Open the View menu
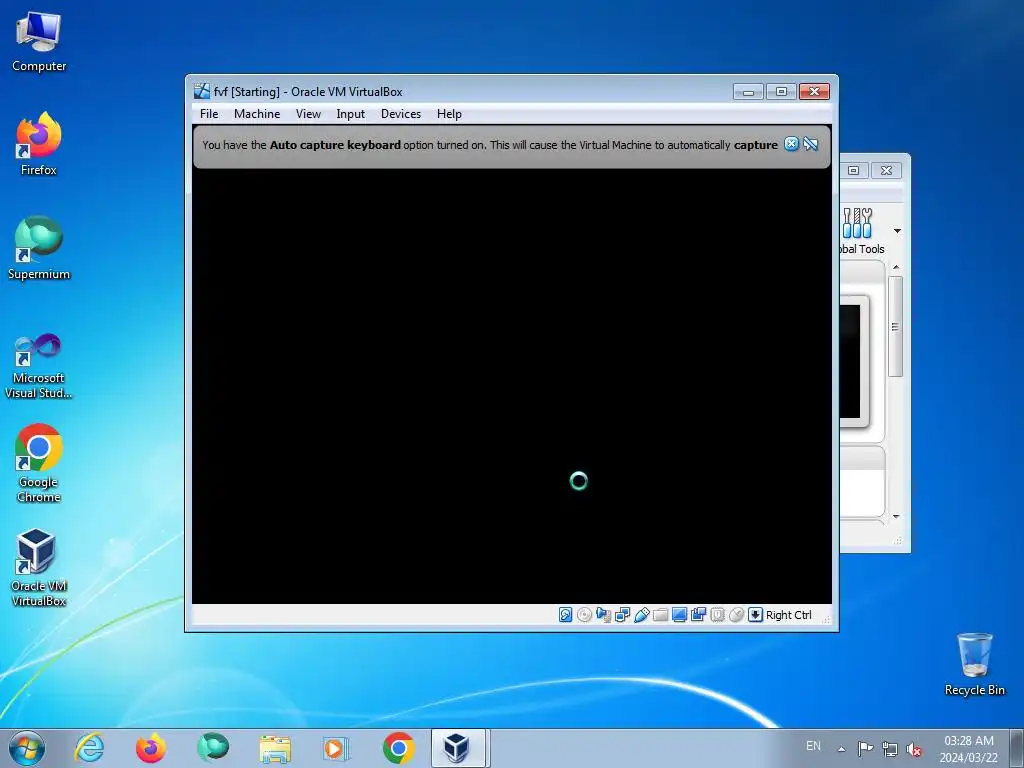The width and height of the screenshot is (1024, 768). [308, 114]
